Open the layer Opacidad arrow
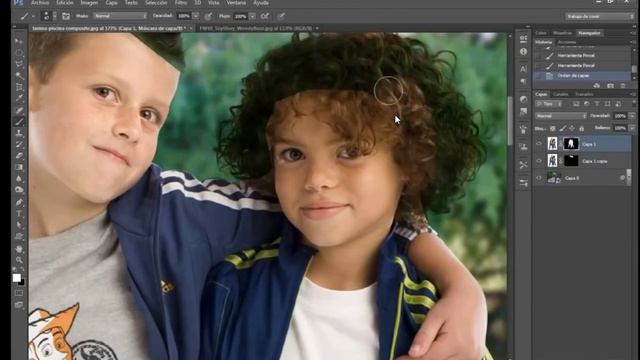This screenshot has width=640, height=360. click(x=632, y=116)
